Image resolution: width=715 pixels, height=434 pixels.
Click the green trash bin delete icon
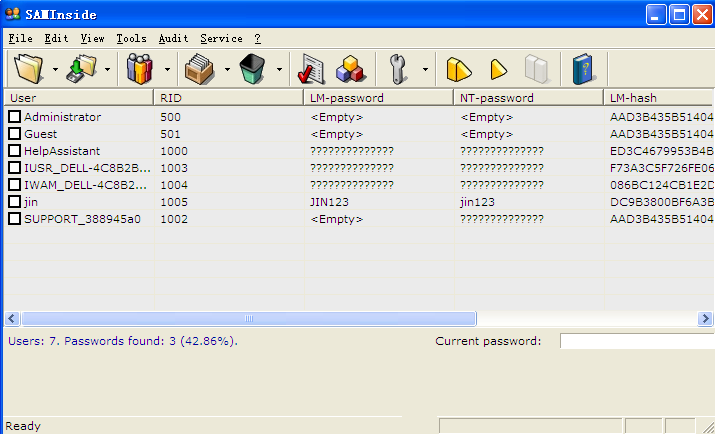[252, 69]
